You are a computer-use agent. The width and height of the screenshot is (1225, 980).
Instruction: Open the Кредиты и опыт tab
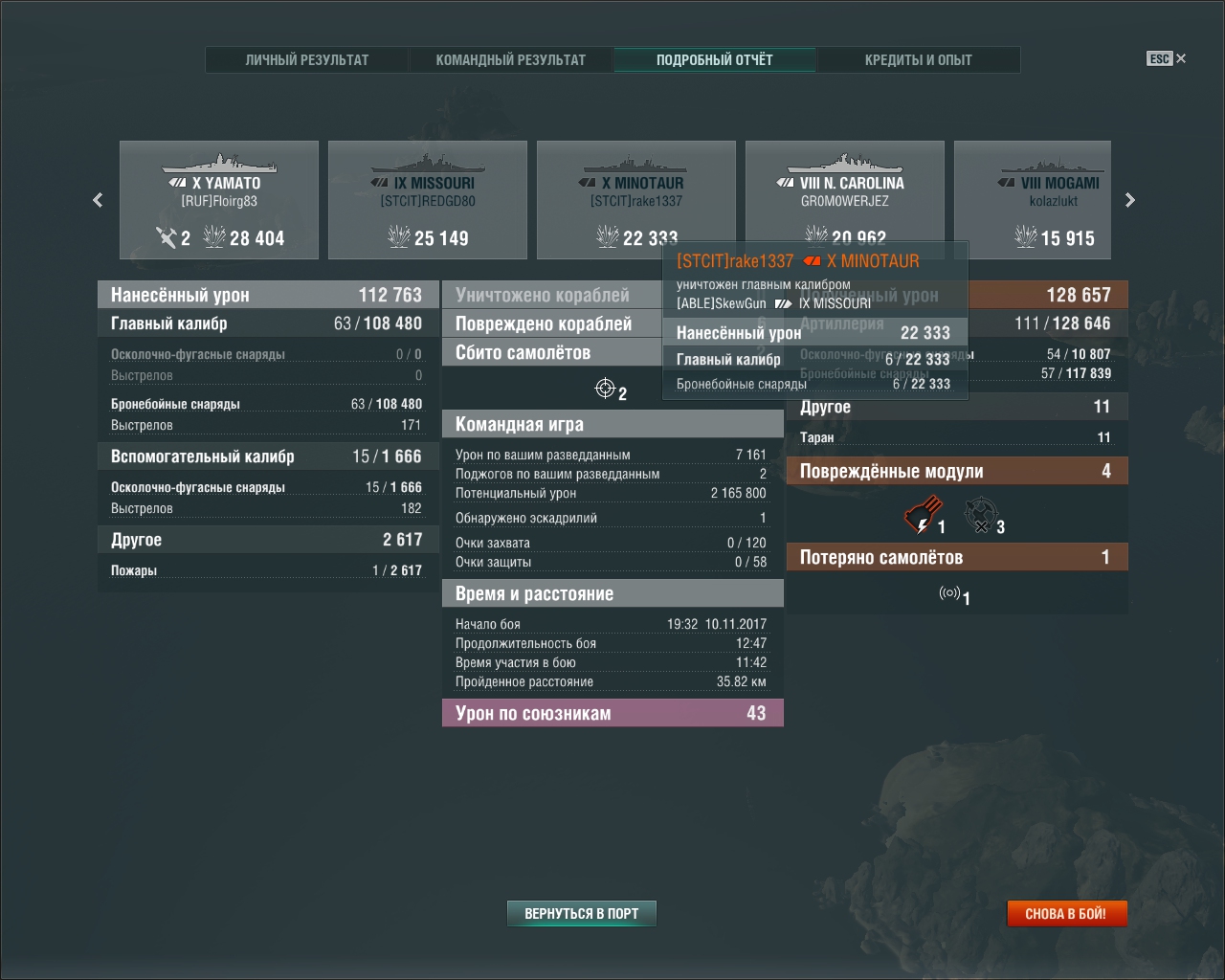point(919,59)
